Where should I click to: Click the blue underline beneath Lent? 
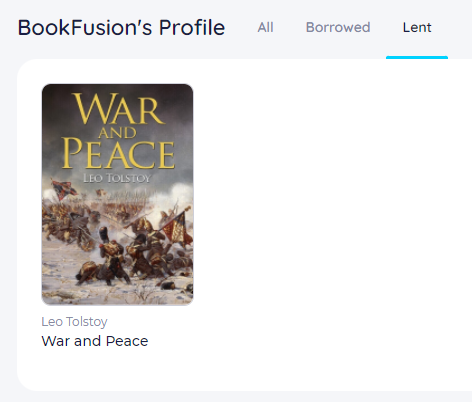417,57
